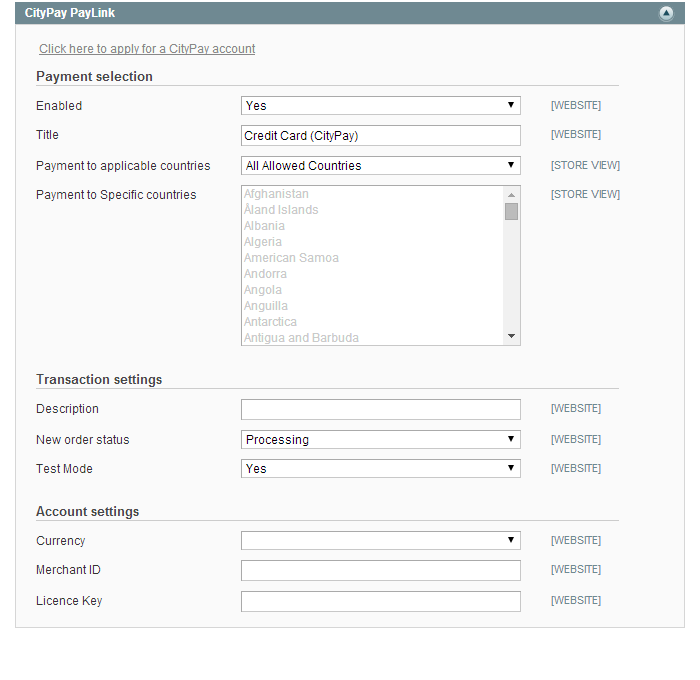
Task: Expand the New order status dropdown
Action: [381, 440]
